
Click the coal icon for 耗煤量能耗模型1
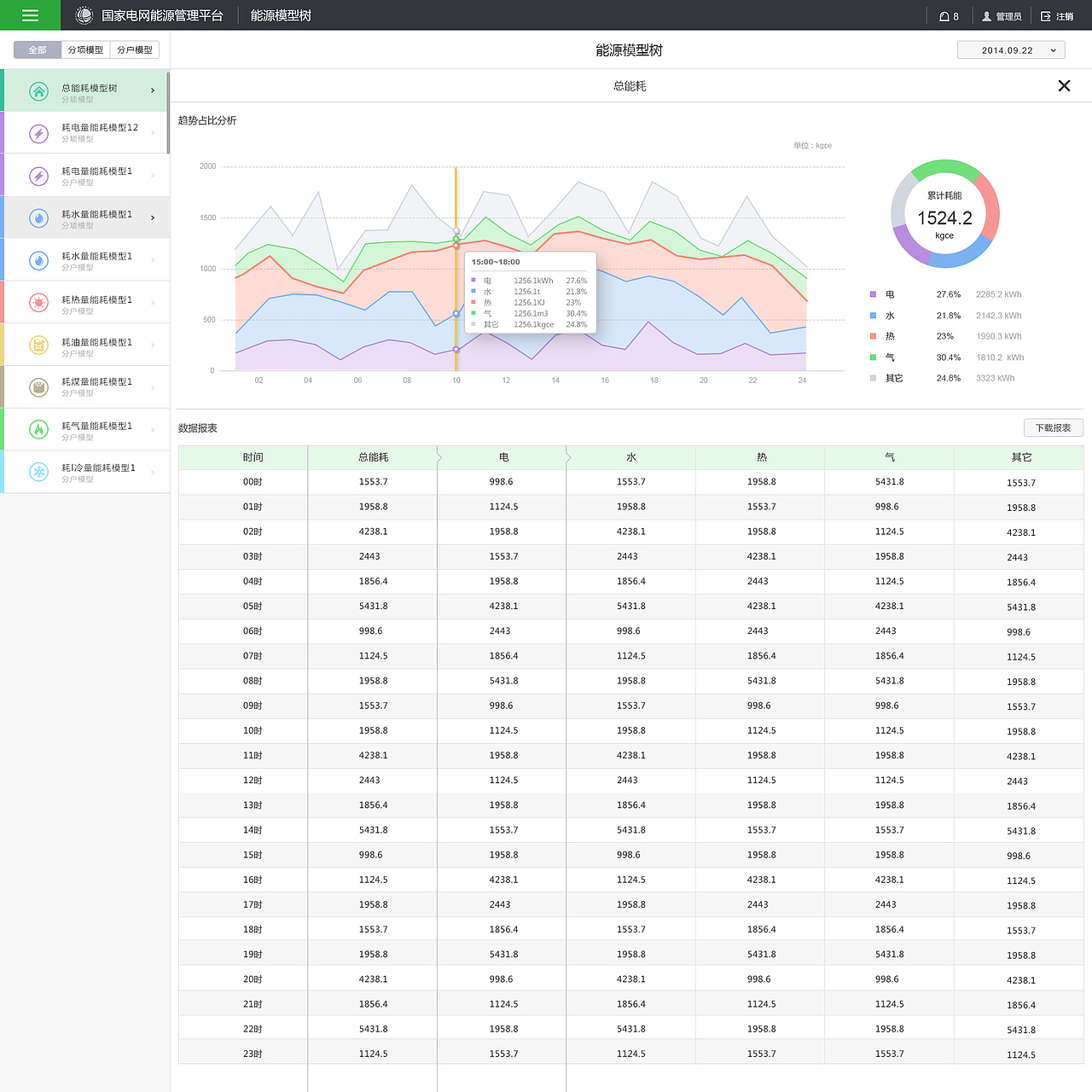(39, 387)
